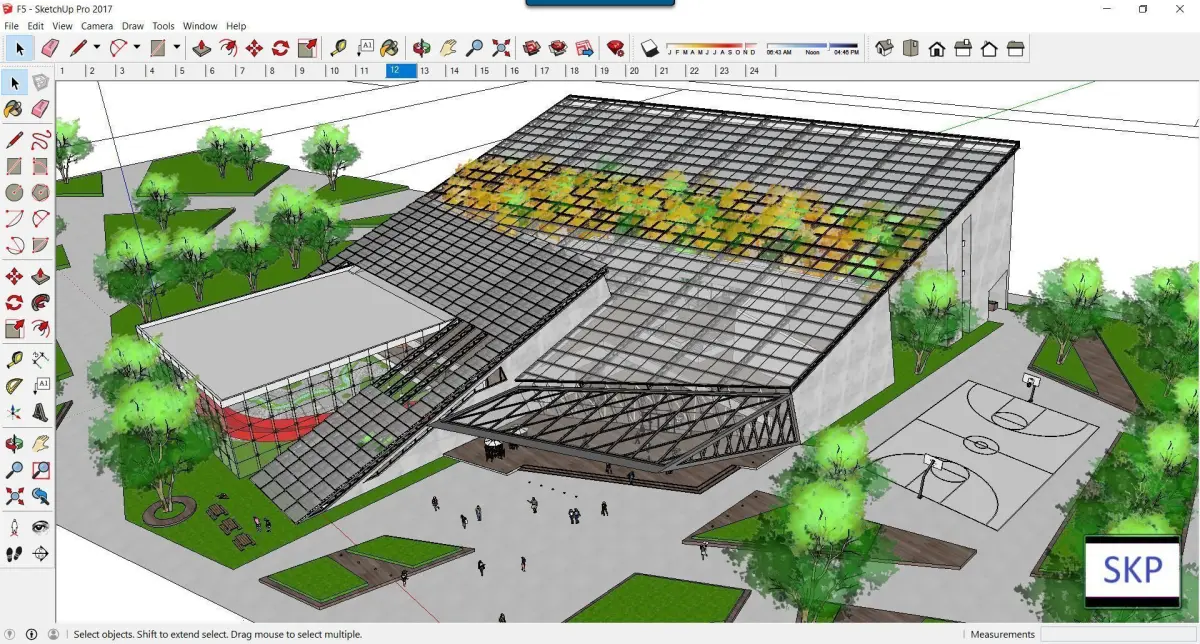Open the Extension Manager ruby icon
The image size is (1200, 644).
tap(615, 47)
